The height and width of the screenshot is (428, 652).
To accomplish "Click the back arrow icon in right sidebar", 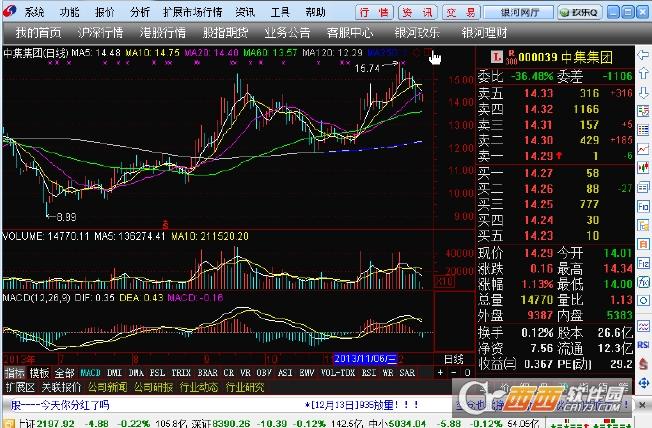I will pos(643,55).
